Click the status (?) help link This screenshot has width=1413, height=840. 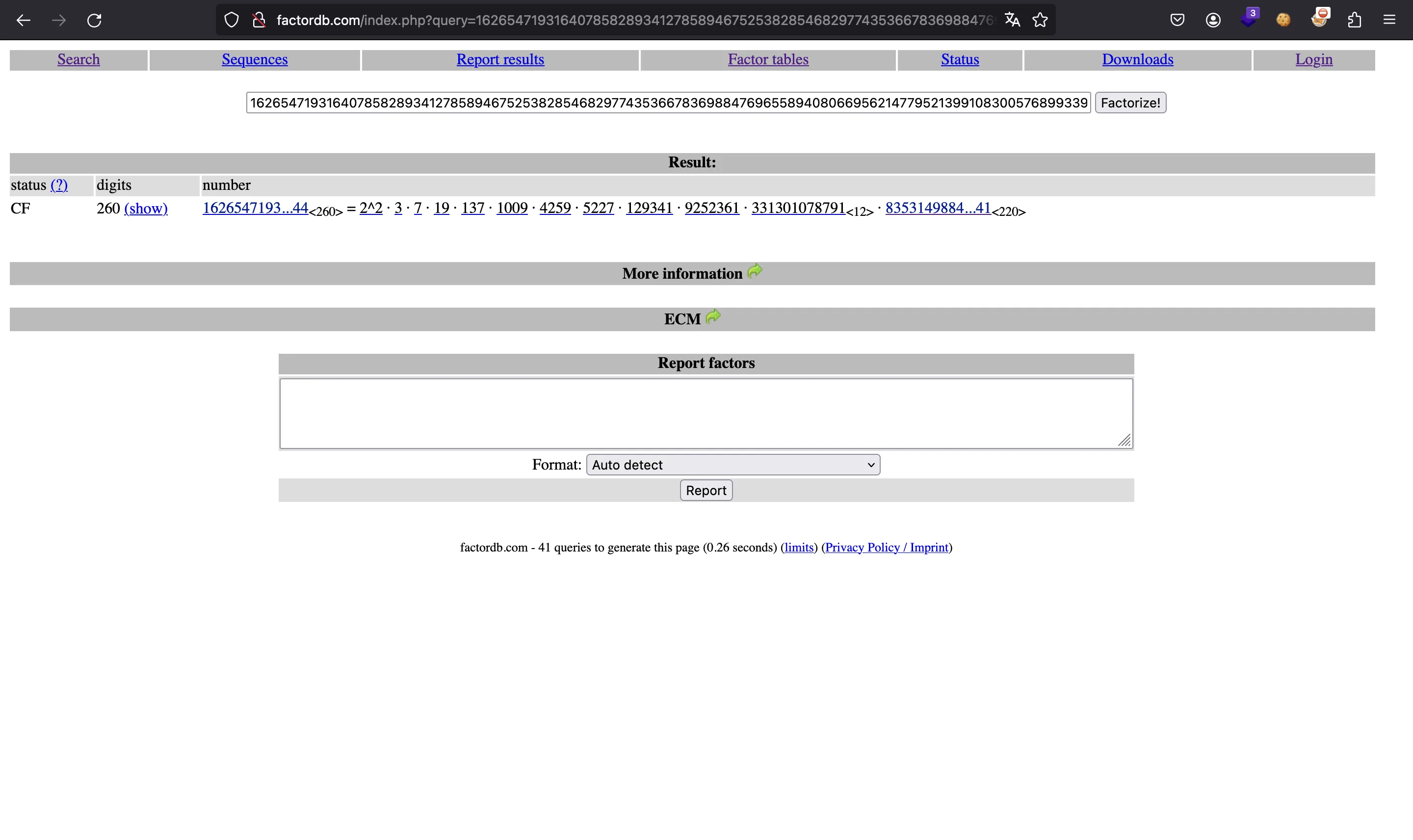59,185
